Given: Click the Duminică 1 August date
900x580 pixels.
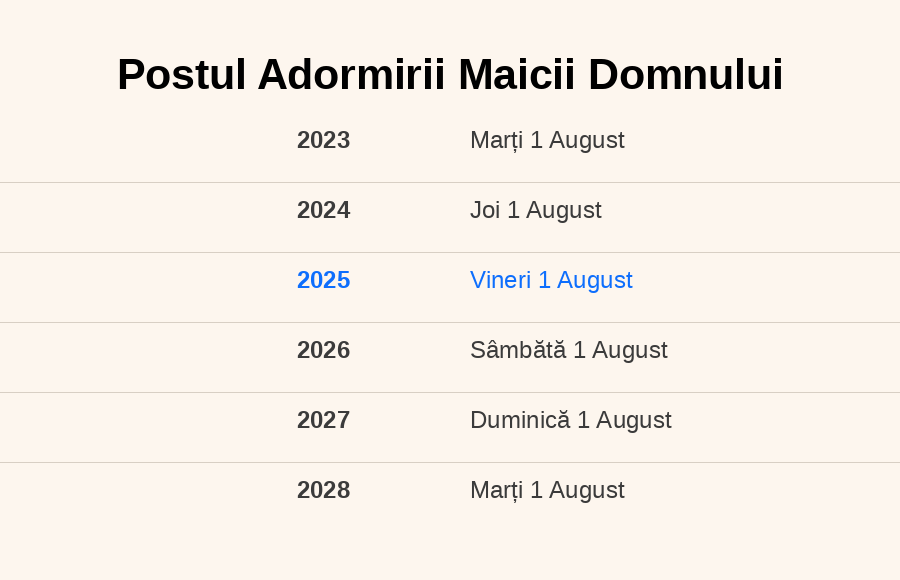Looking at the screenshot, I should pos(571,420).
